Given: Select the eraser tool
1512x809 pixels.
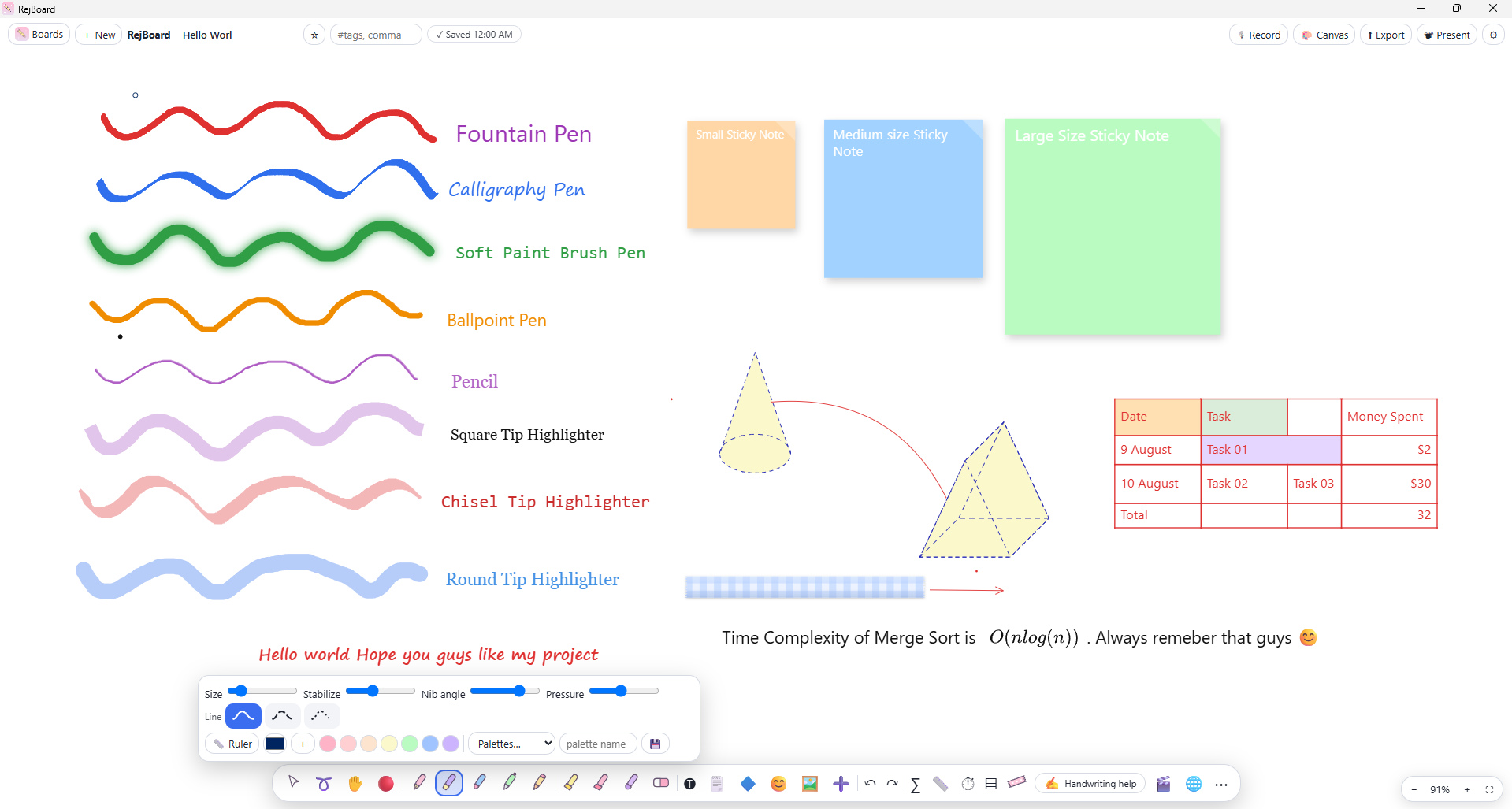Looking at the screenshot, I should click(x=661, y=783).
